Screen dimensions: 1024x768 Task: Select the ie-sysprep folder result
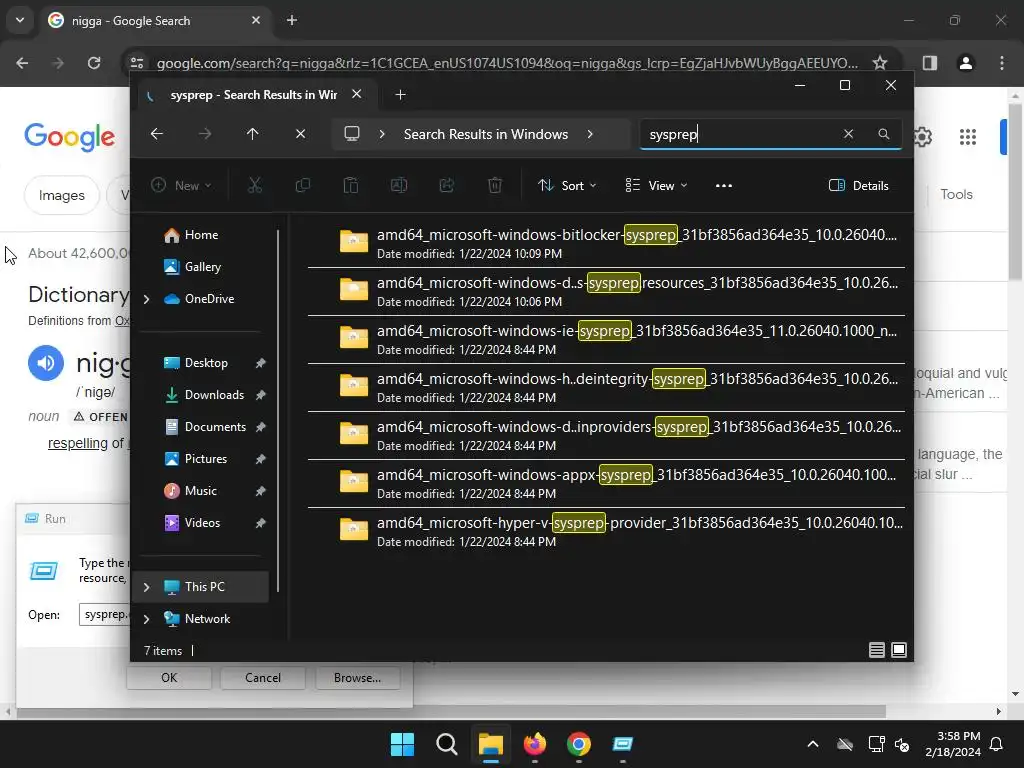coord(606,340)
